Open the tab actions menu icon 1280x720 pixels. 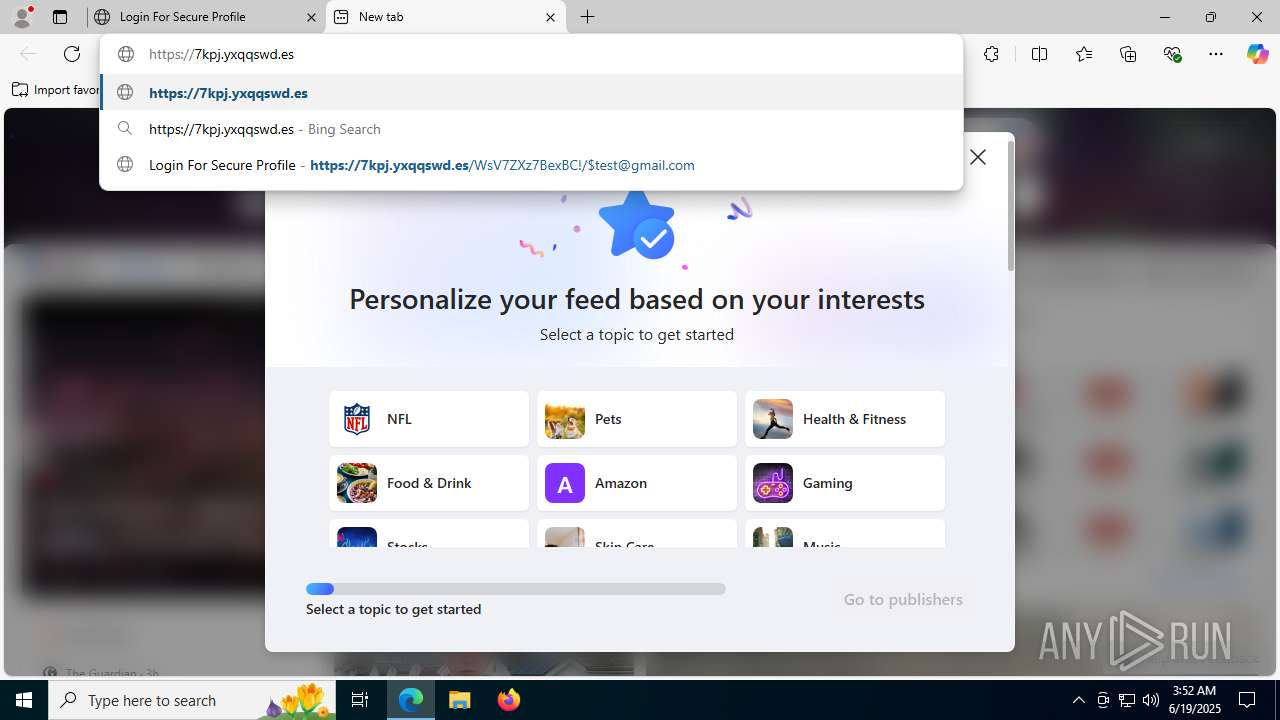click(60, 17)
